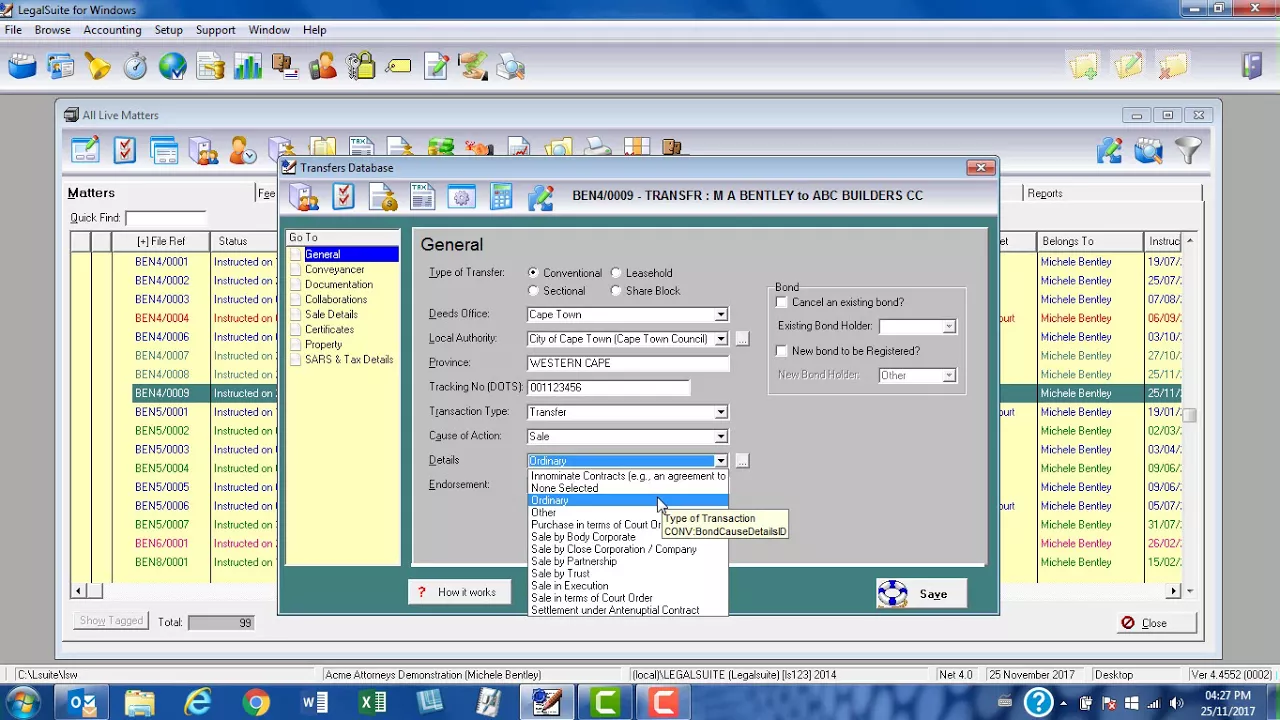This screenshot has width=1280, height=720.
Task: Click the edit folder pencil icon
Action: 1128,67
